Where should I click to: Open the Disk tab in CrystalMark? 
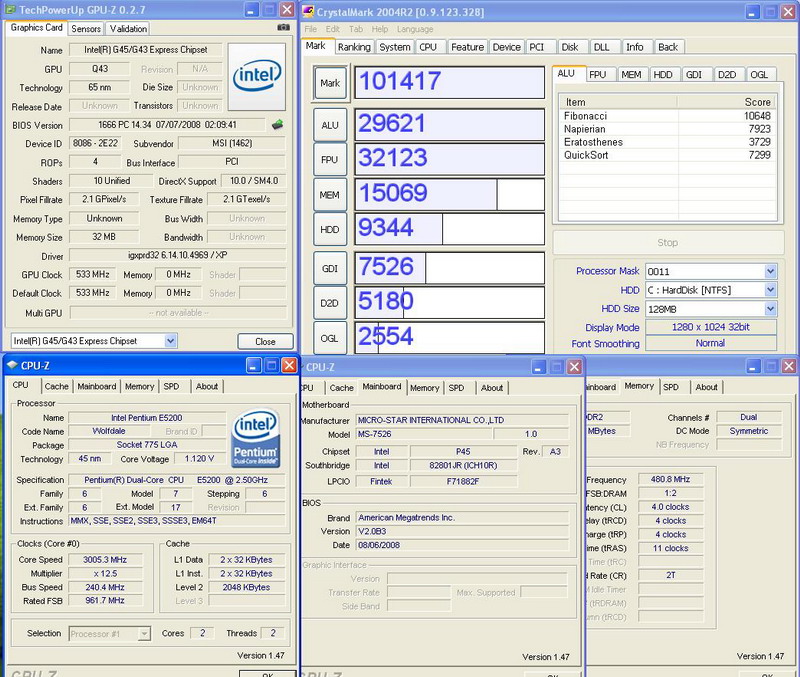[570, 47]
